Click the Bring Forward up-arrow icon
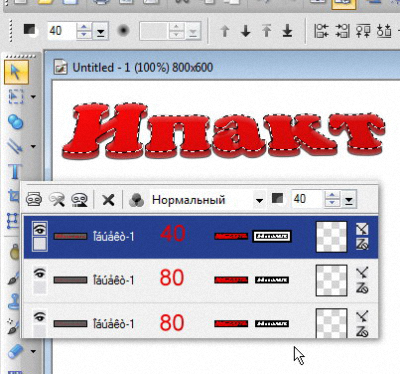 [225, 31]
